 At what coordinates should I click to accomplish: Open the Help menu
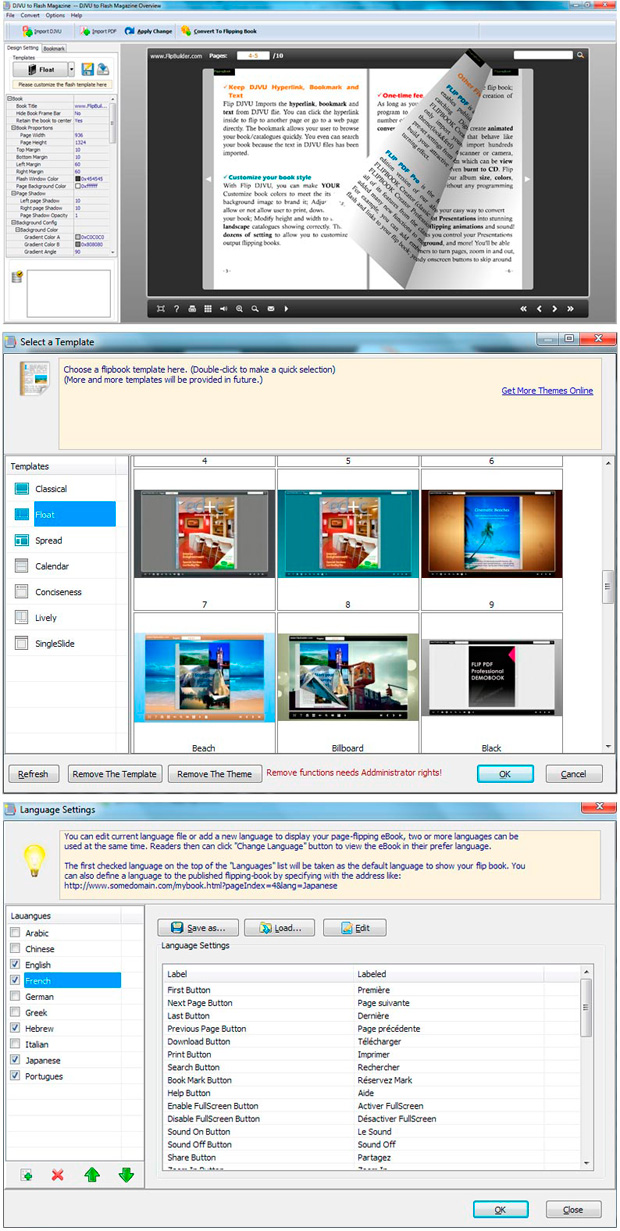pyautogui.click(x=77, y=15)
